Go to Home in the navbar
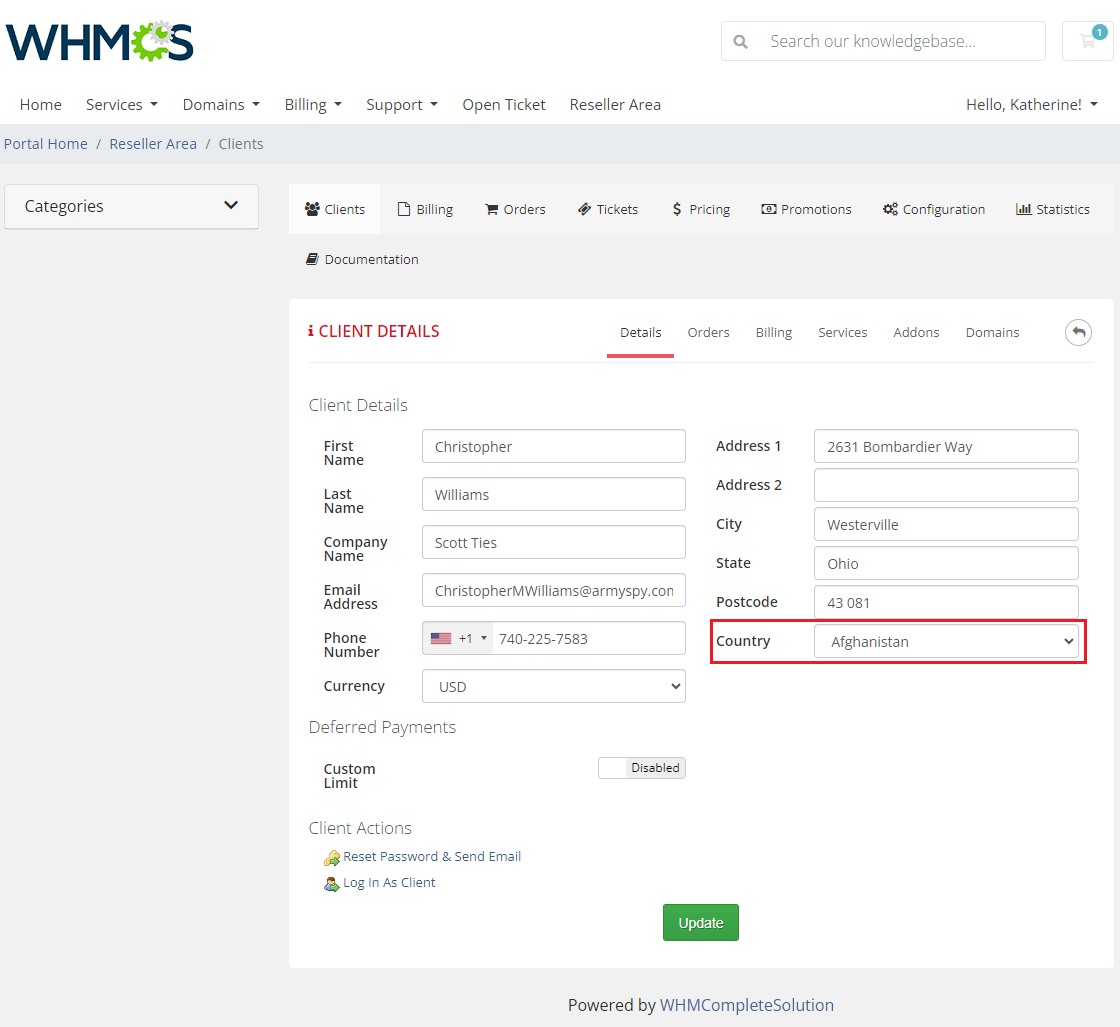The height and width of the screenshot is (1027, 1120). tap(41, 104)
